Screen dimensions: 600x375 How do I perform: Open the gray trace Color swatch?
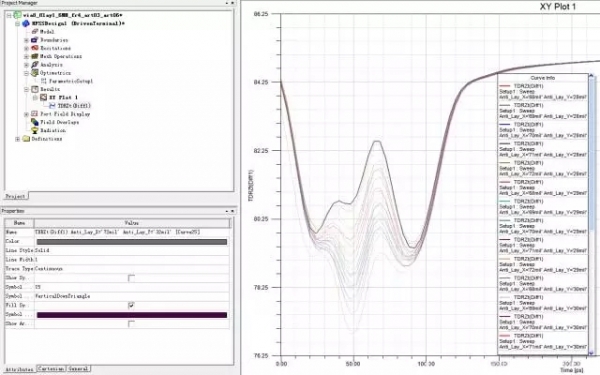(x=132, y=241)
